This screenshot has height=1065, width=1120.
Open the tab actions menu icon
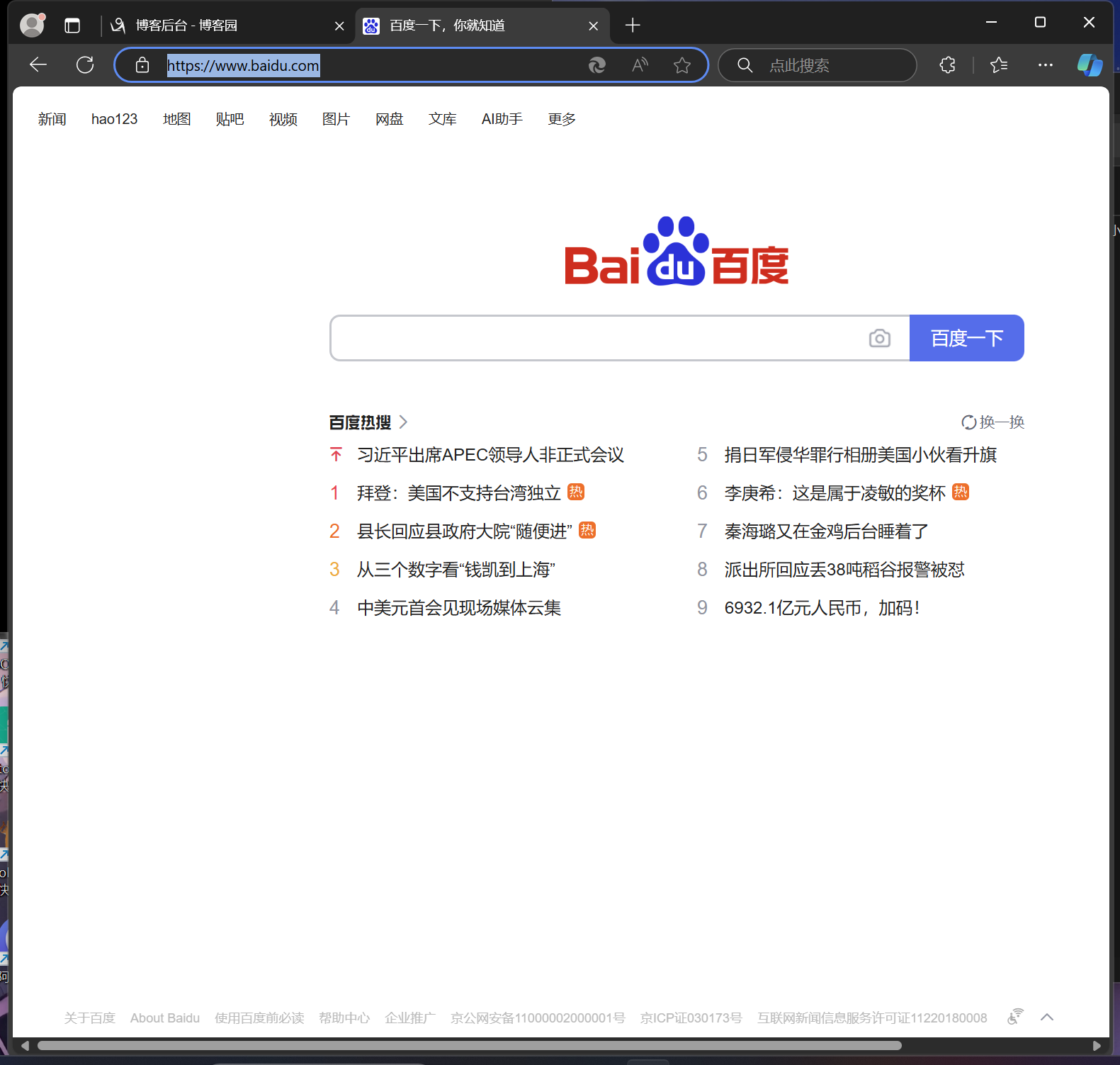click(x=72, y=26)
